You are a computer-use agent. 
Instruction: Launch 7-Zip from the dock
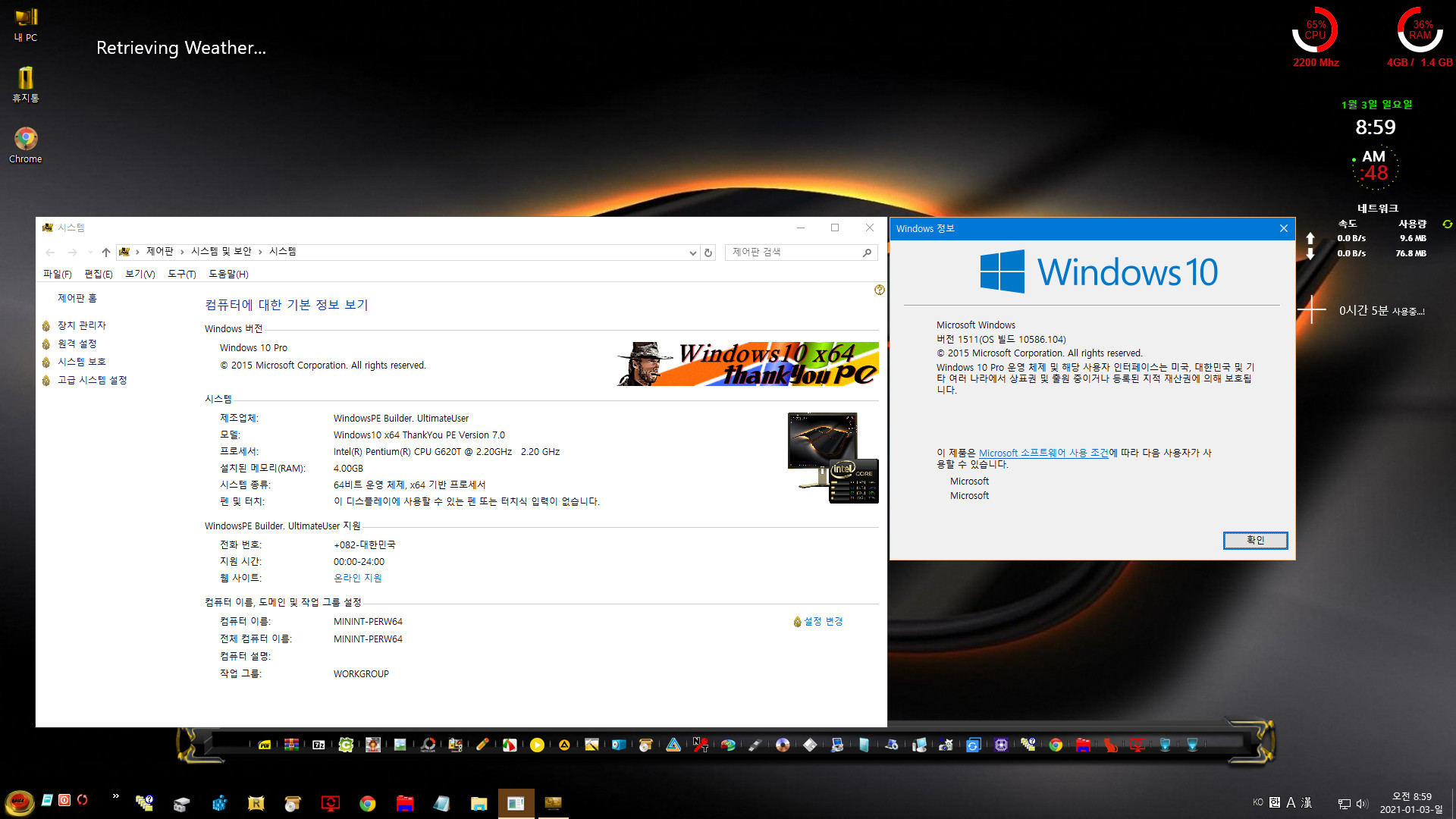(318, 745)
